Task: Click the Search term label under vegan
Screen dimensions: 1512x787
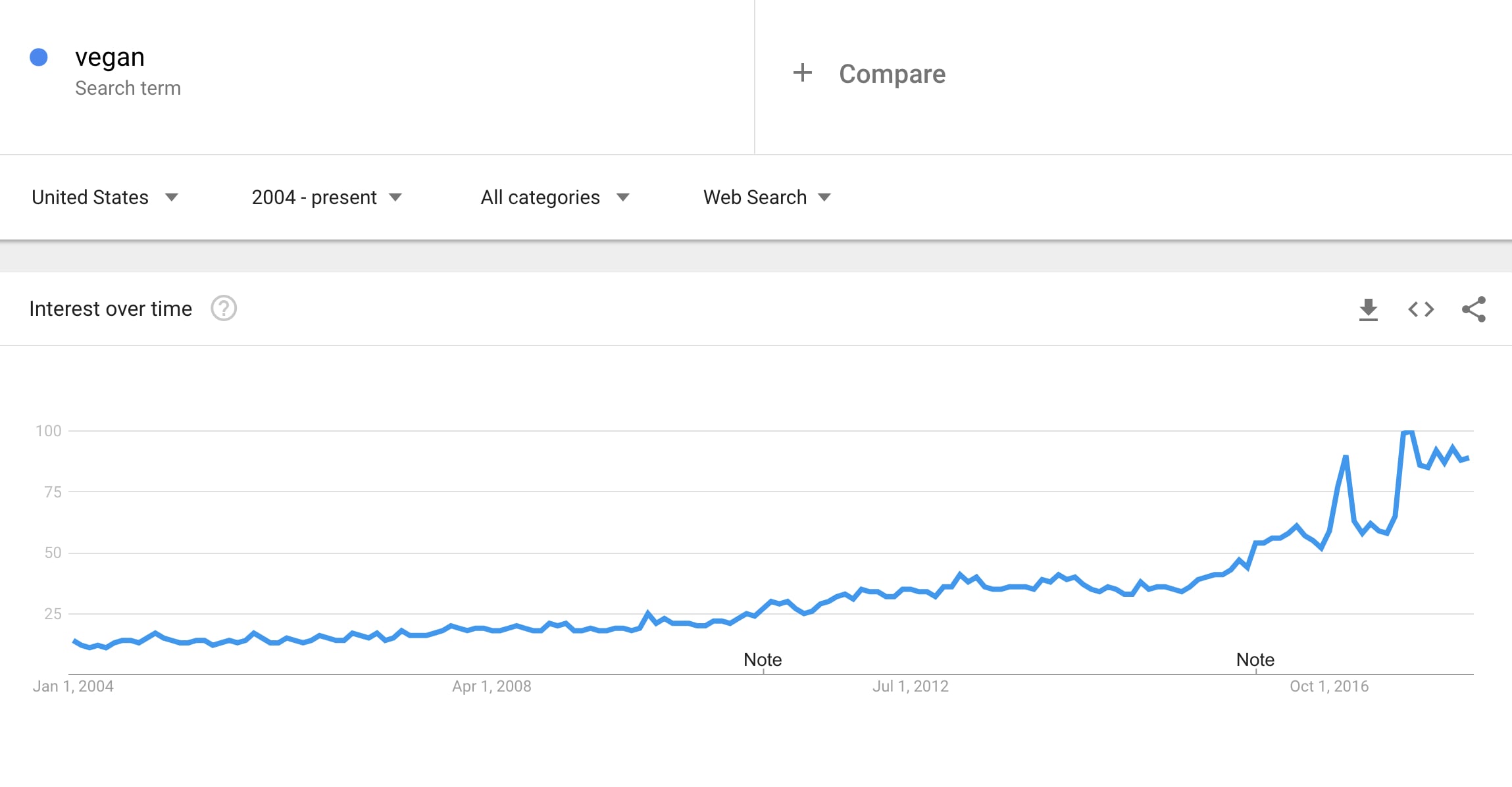Action: coord(128,88)
